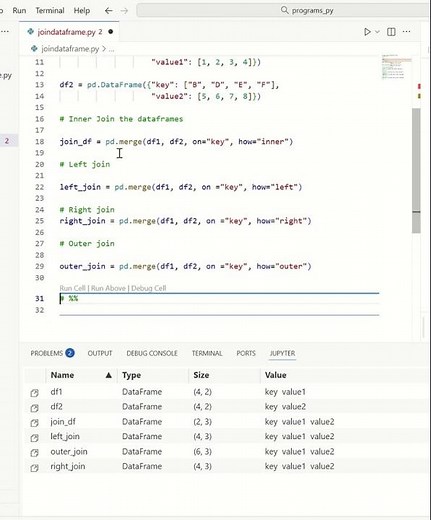Viewport: 431px width, 520px height.
Task: Click the Python file icon in breadcrumb
Action: [34, 49]
